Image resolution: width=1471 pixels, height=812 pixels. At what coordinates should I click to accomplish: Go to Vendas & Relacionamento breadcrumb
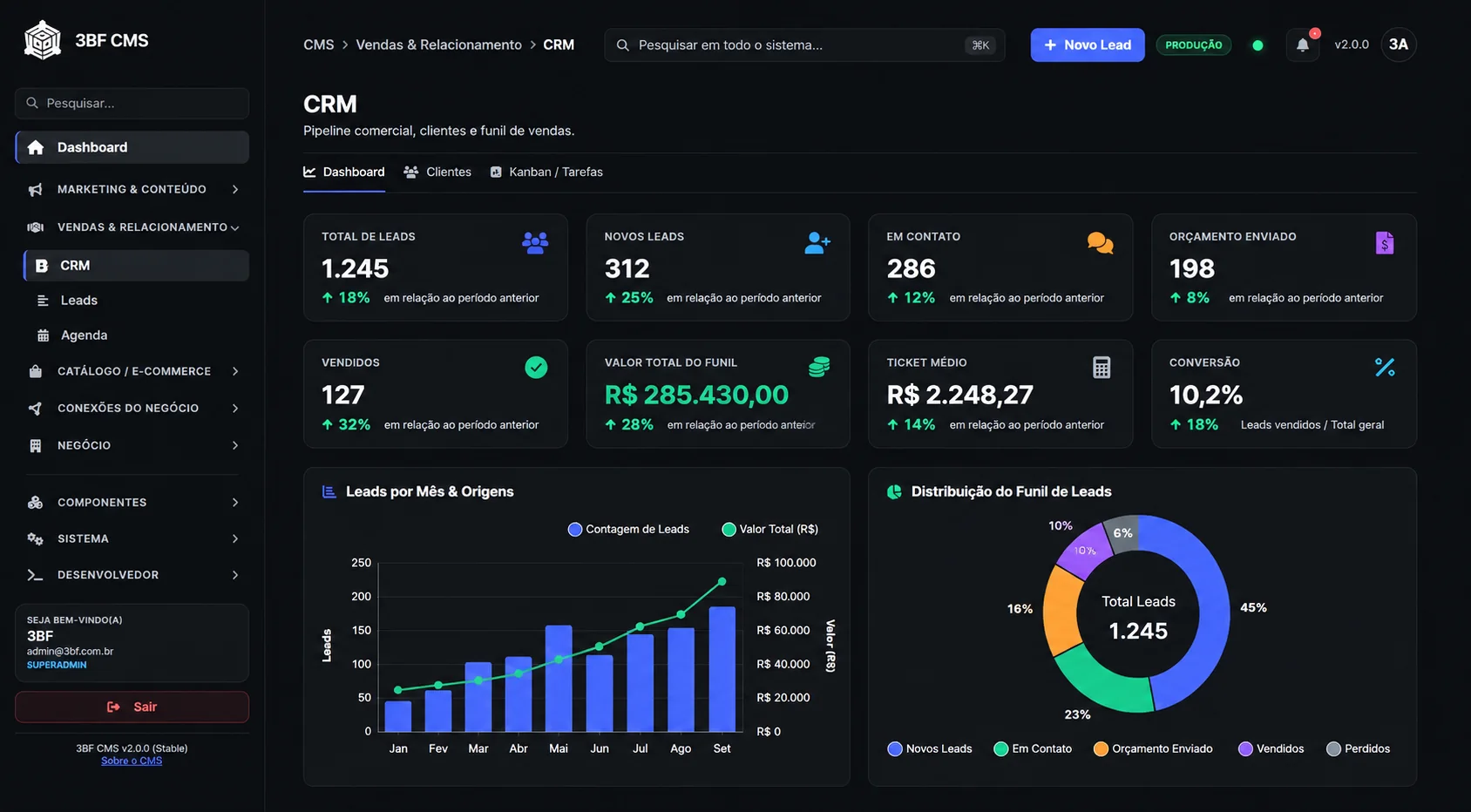coord(438,45)
